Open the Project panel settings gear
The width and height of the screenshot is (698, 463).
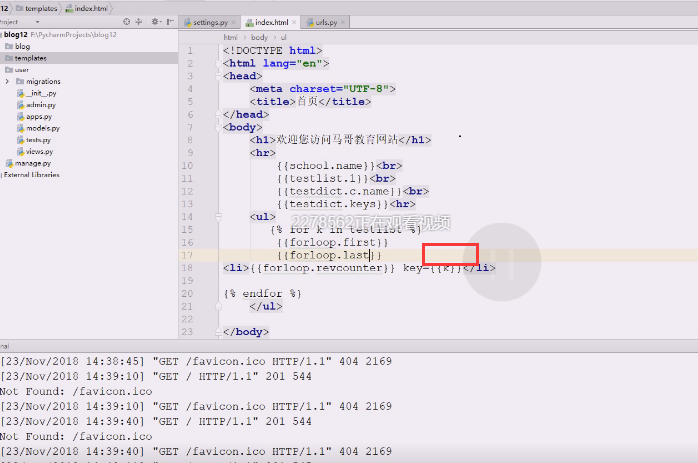(x=155, y=21)
